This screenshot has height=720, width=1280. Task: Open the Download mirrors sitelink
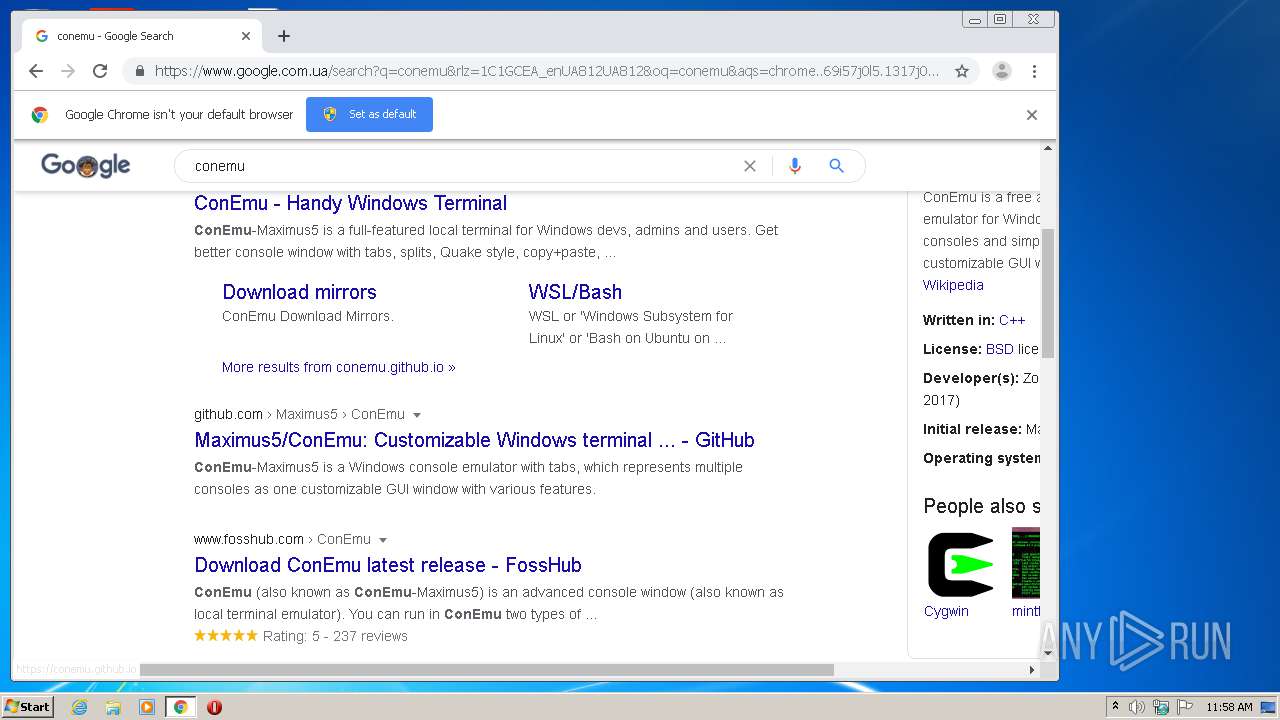pyautogui.click(x=299, y=292)
